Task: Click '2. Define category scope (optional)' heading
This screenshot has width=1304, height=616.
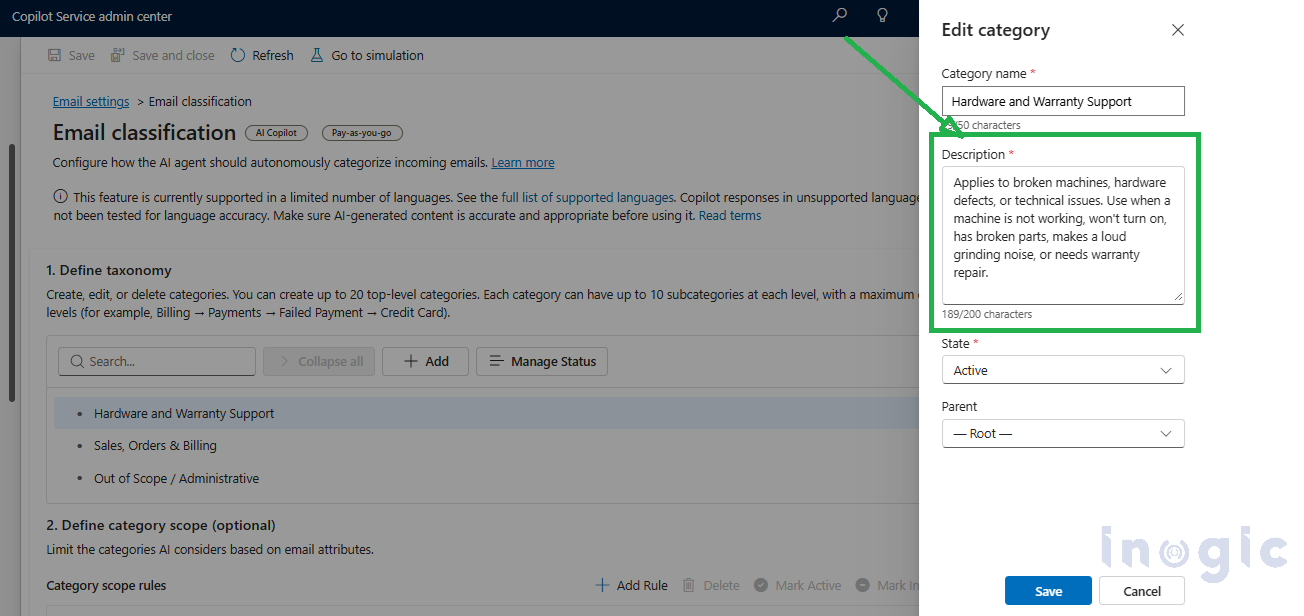Action: pyautogui.click(x=160, y=525)
